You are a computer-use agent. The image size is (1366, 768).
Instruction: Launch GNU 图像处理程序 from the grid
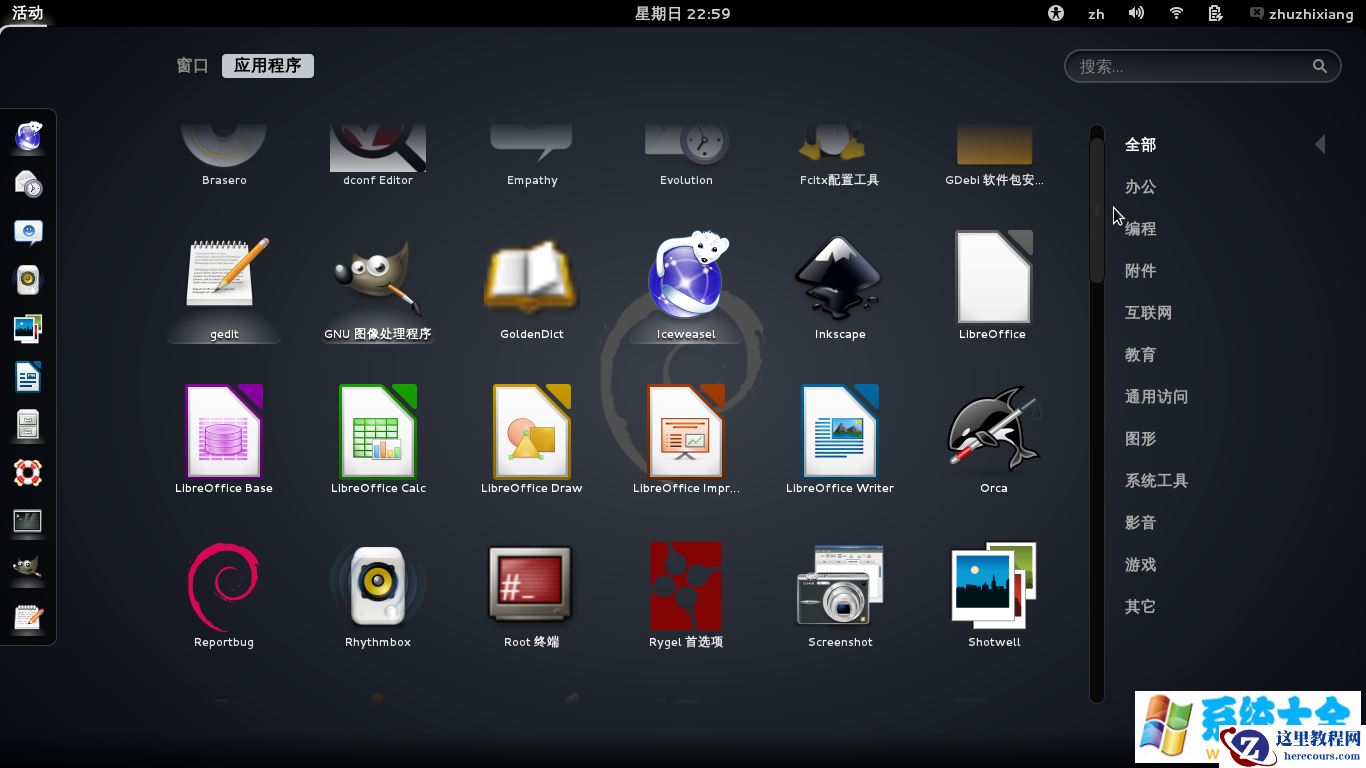[x=378, y=286]
